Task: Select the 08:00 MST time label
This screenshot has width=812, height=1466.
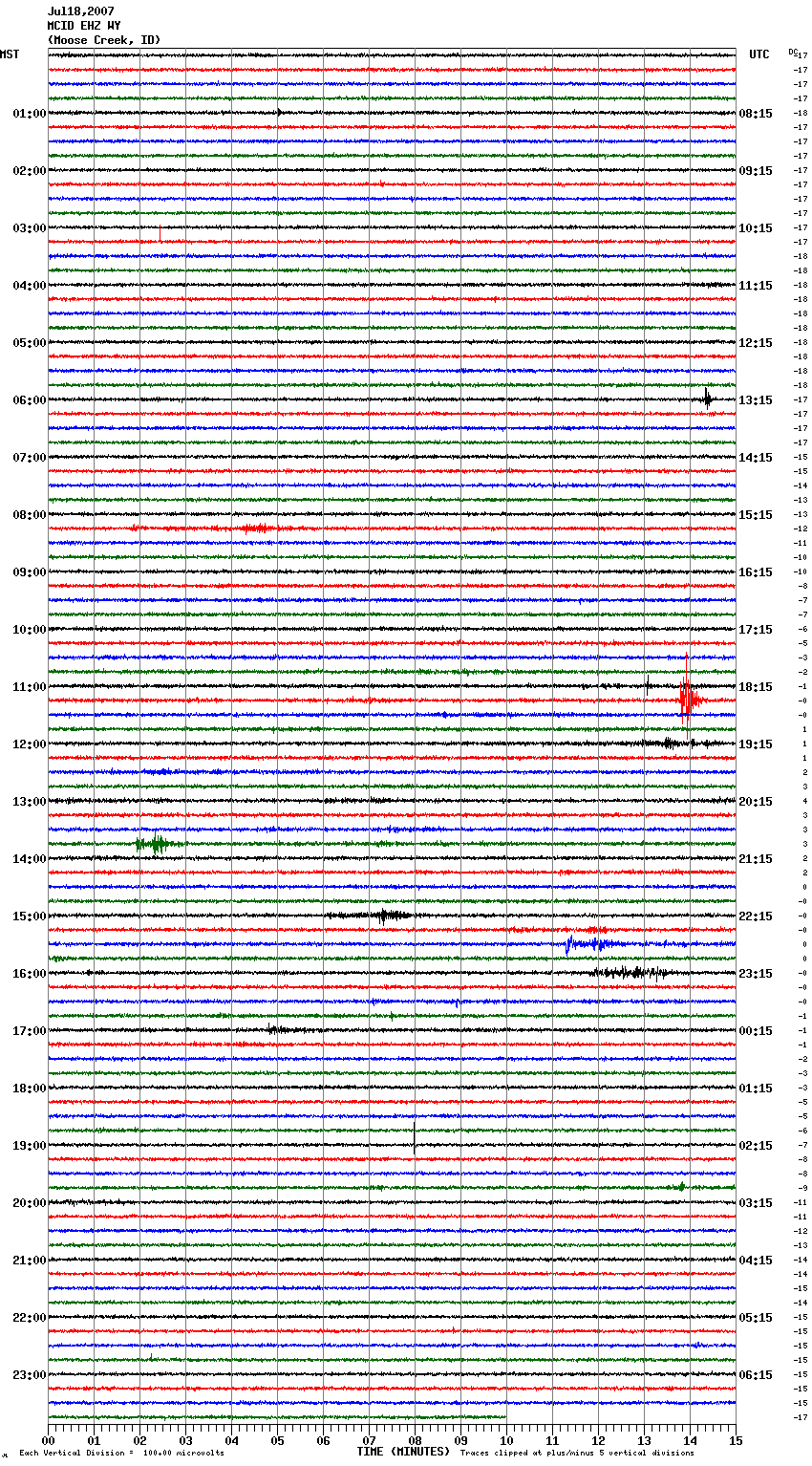Action: click(x=30, y=515)
